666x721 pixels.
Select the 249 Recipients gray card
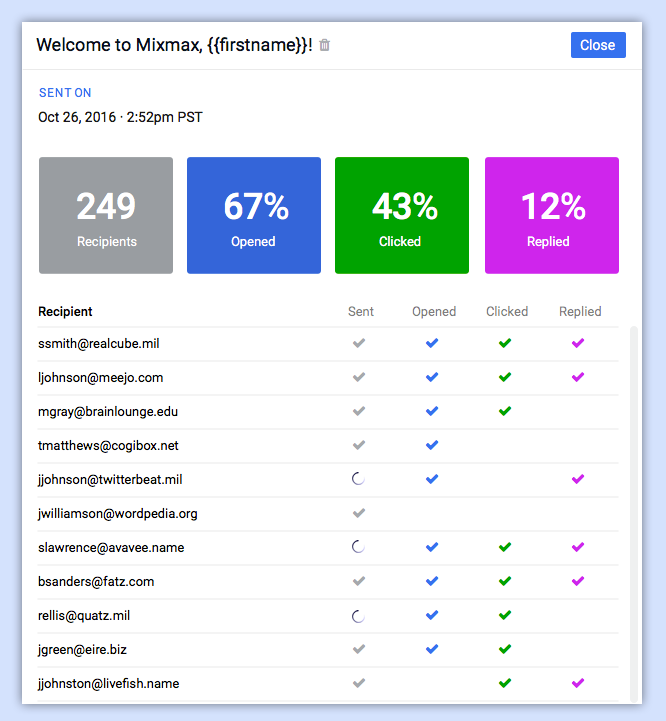[106, 215]
